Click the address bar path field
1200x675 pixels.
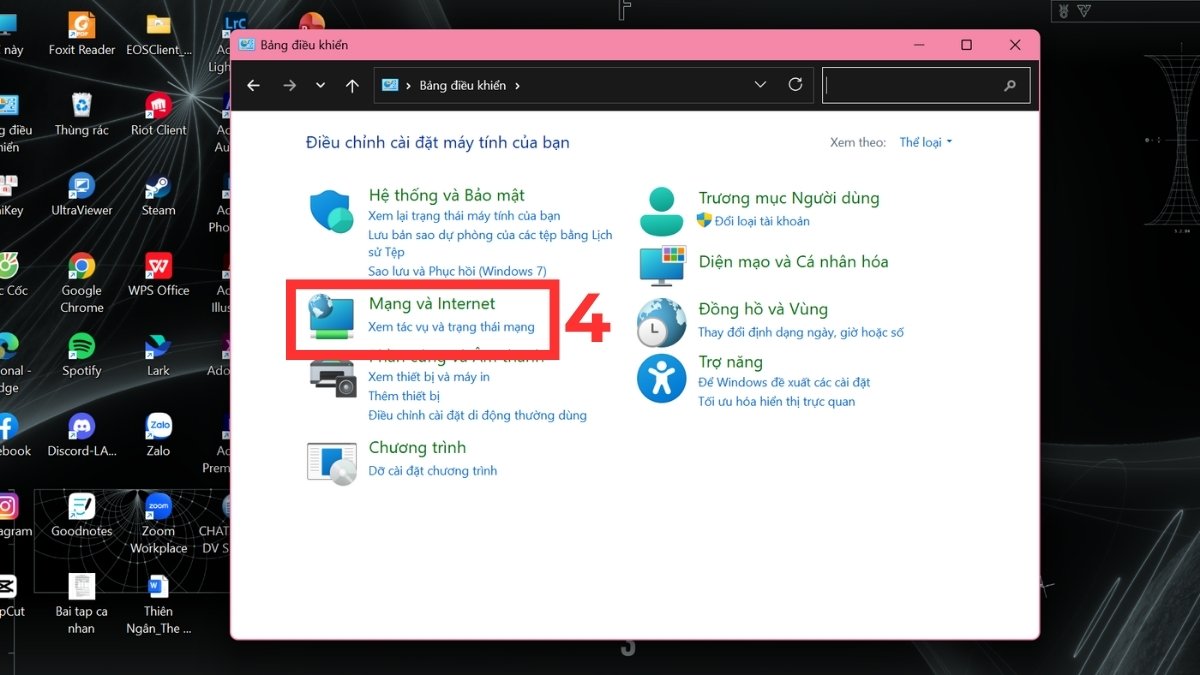tap(594, 85)
